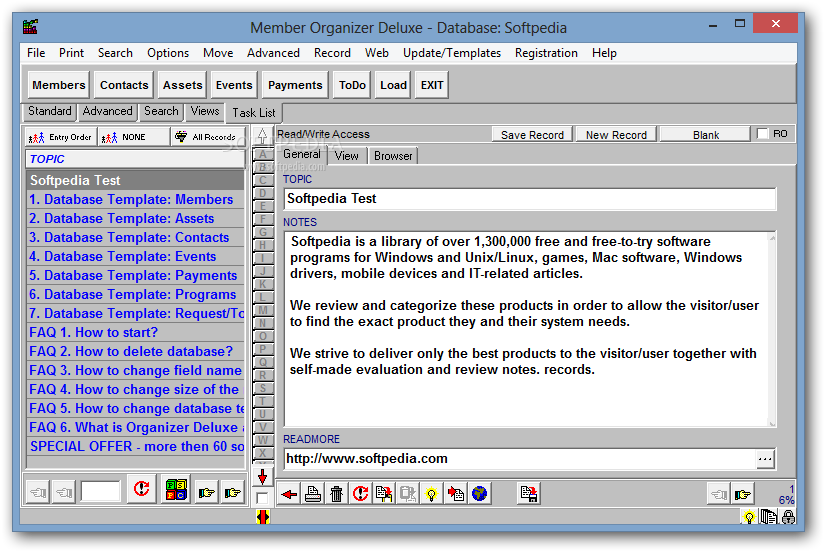Image resolution: width=825 pixels, height=552 pixels.
Task: Click the stacked pages icon in status bar
Action: [769, 517]
